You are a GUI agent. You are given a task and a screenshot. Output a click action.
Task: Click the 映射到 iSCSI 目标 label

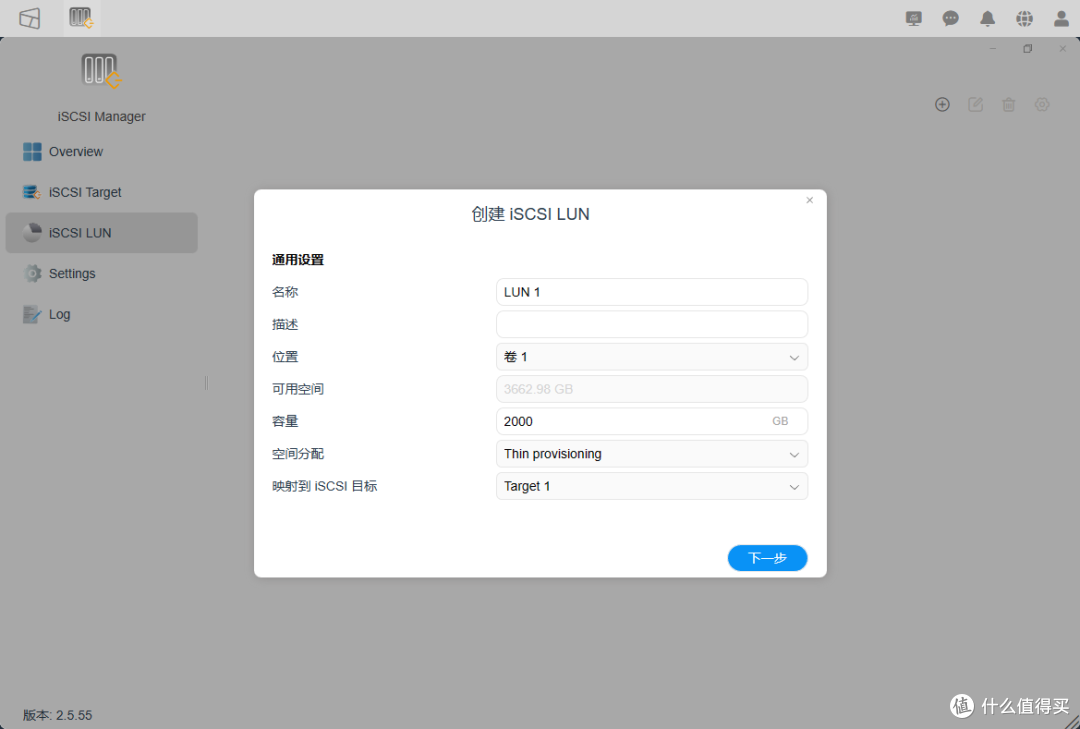click(324, 486)
